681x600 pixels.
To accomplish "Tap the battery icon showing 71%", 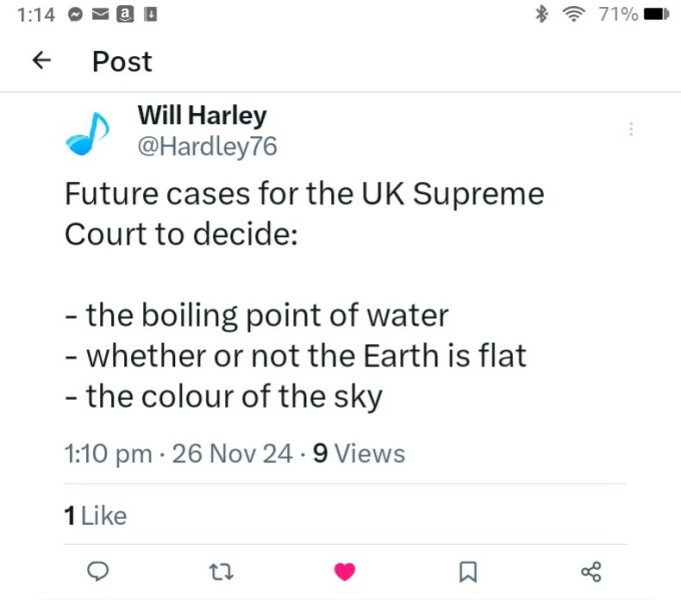I will (x=656, y=14).
